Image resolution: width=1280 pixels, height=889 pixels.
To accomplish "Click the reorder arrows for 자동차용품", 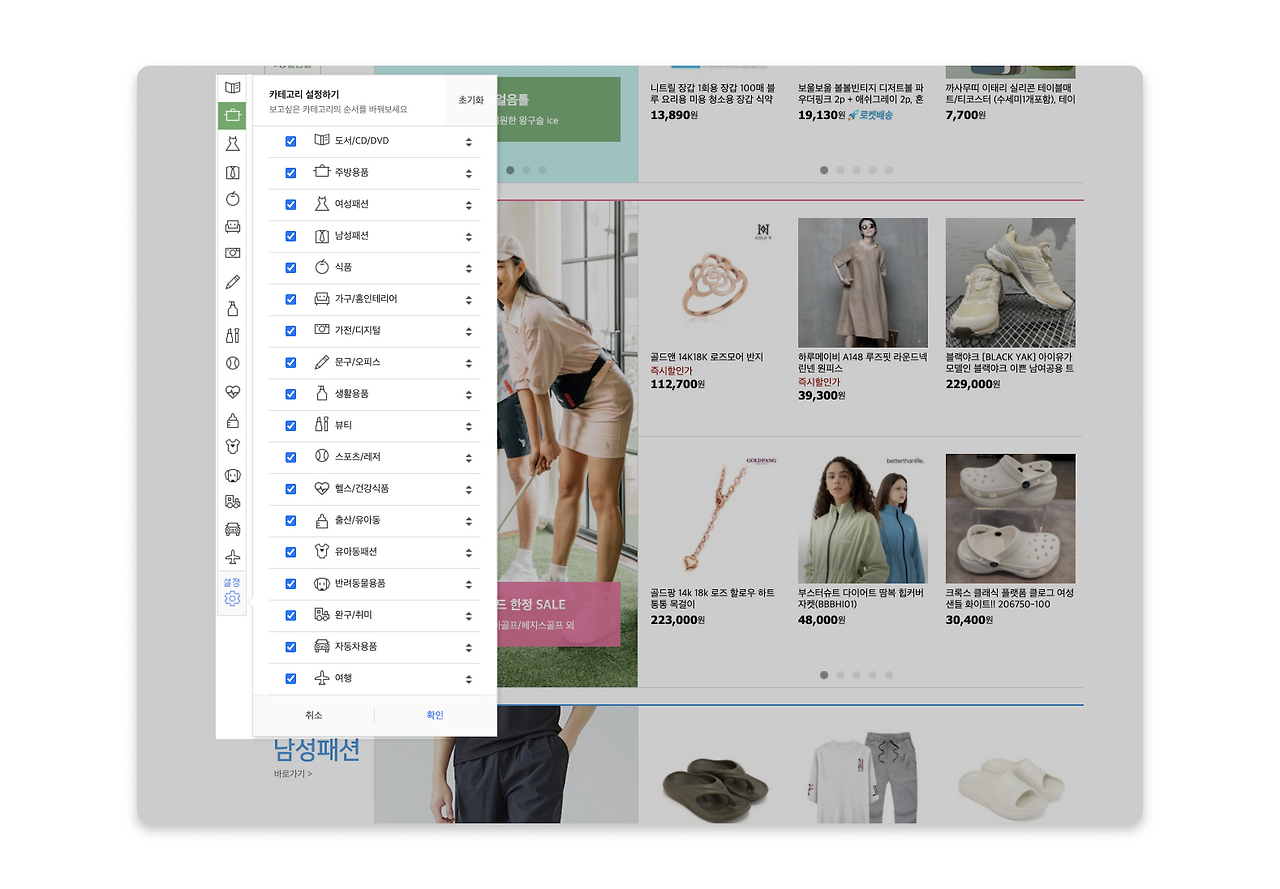I will (468, 647).
